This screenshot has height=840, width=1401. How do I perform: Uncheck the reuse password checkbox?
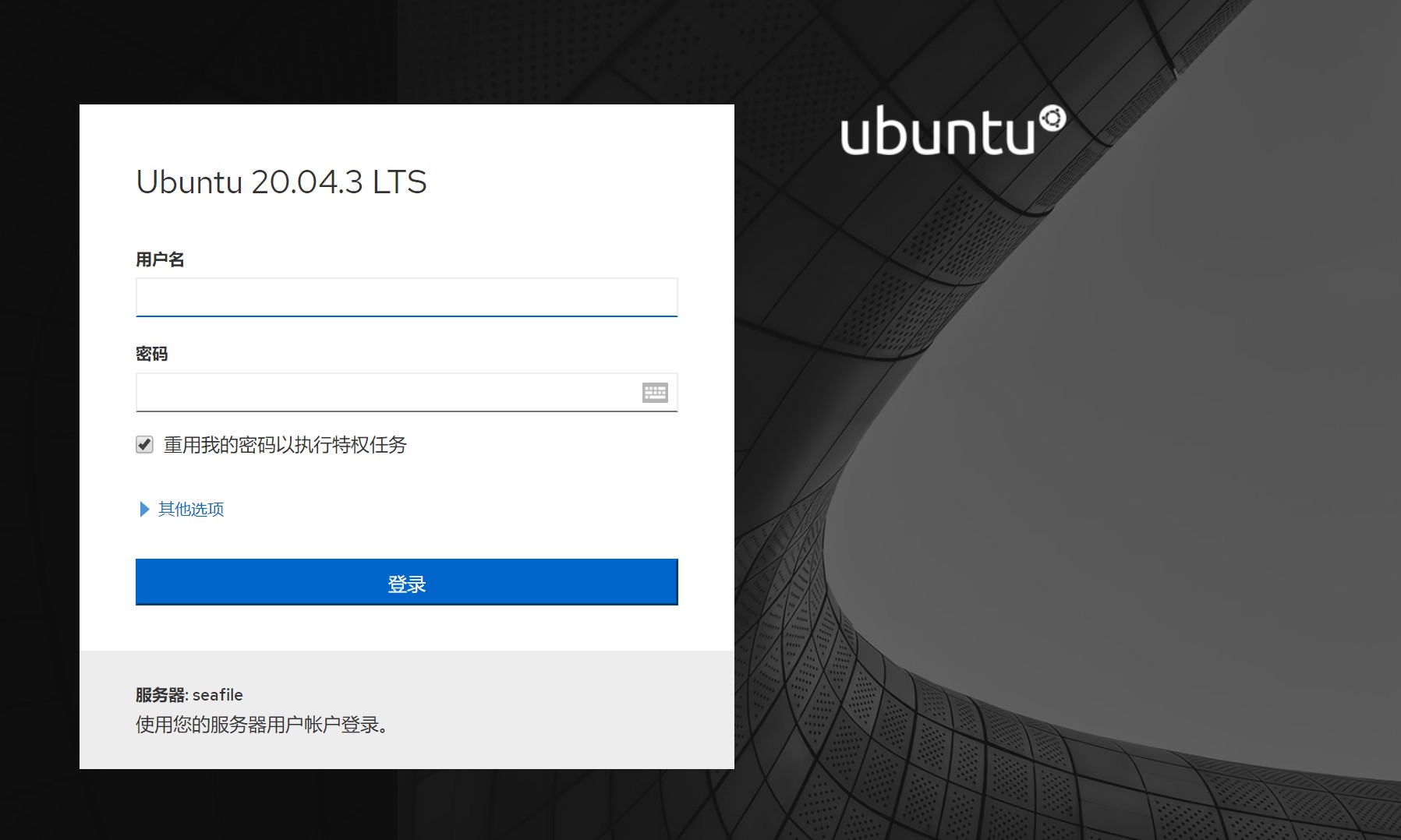[x=144, y=445]
